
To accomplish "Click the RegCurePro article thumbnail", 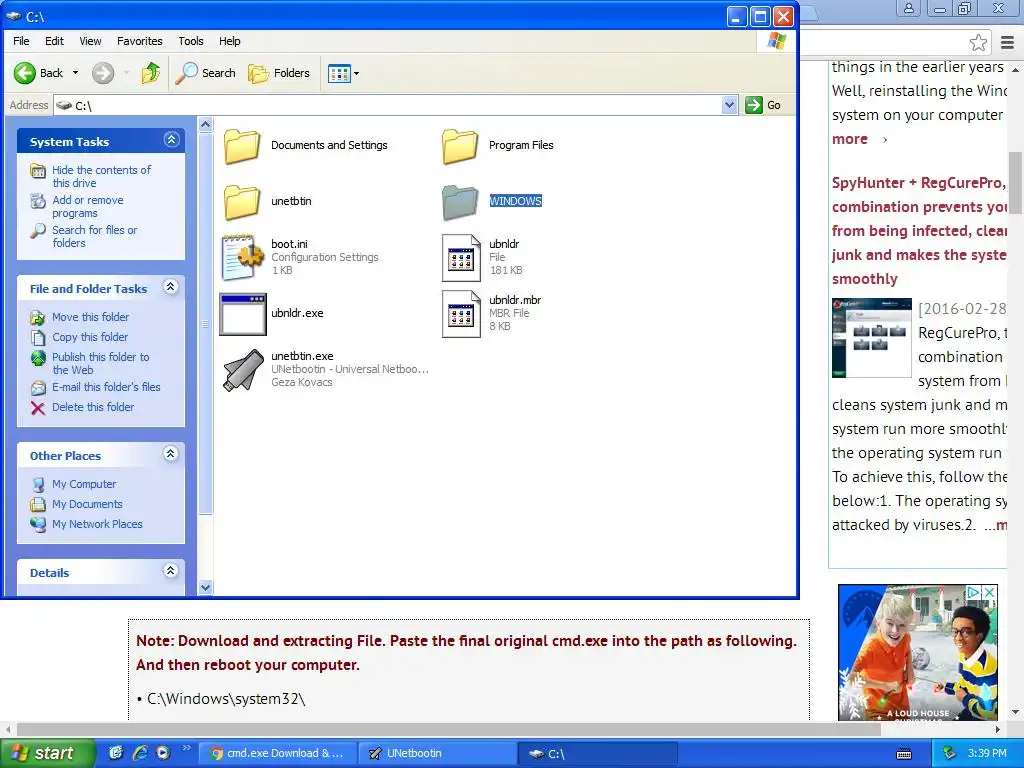I will coord(871,338).
